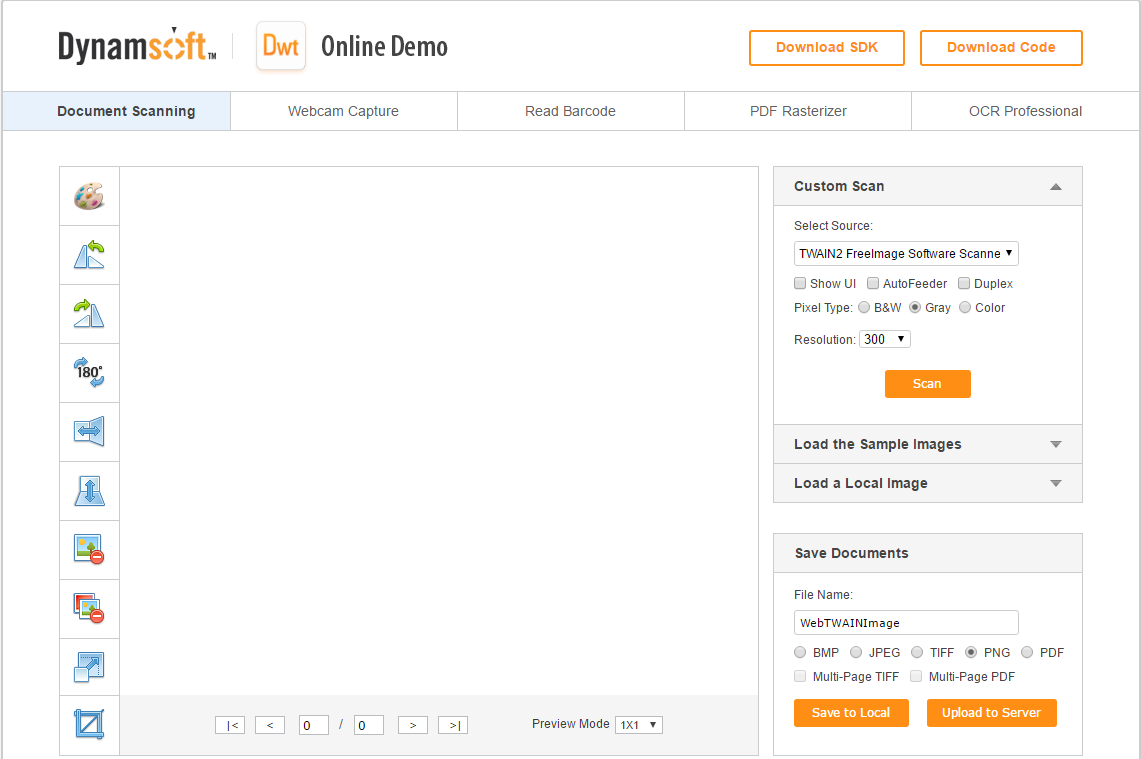Mirror the image horizontally
1141x759 pixels.
click(89, 432)
